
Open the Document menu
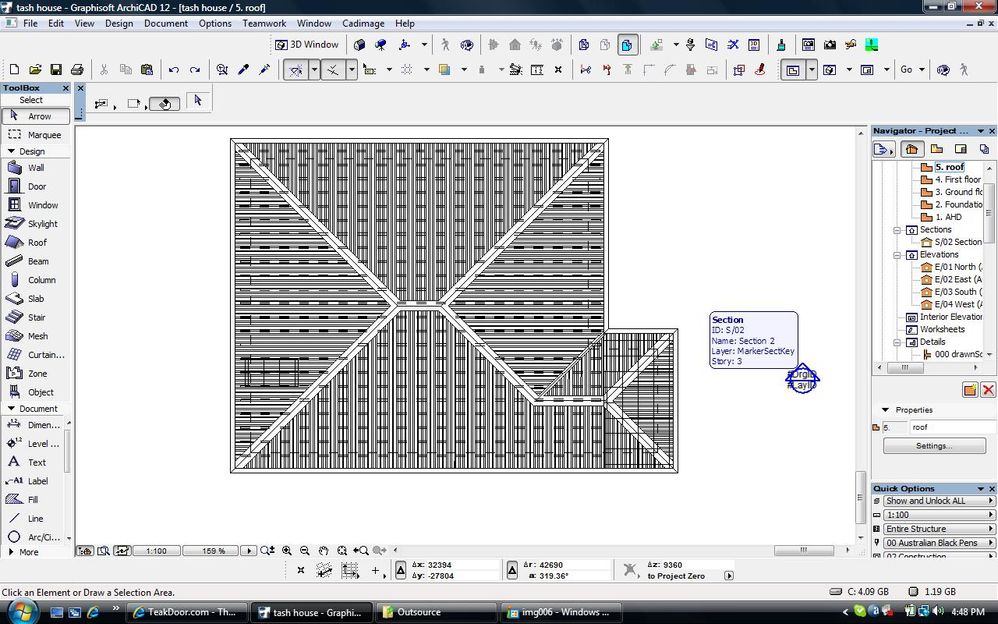click(165, 23)
